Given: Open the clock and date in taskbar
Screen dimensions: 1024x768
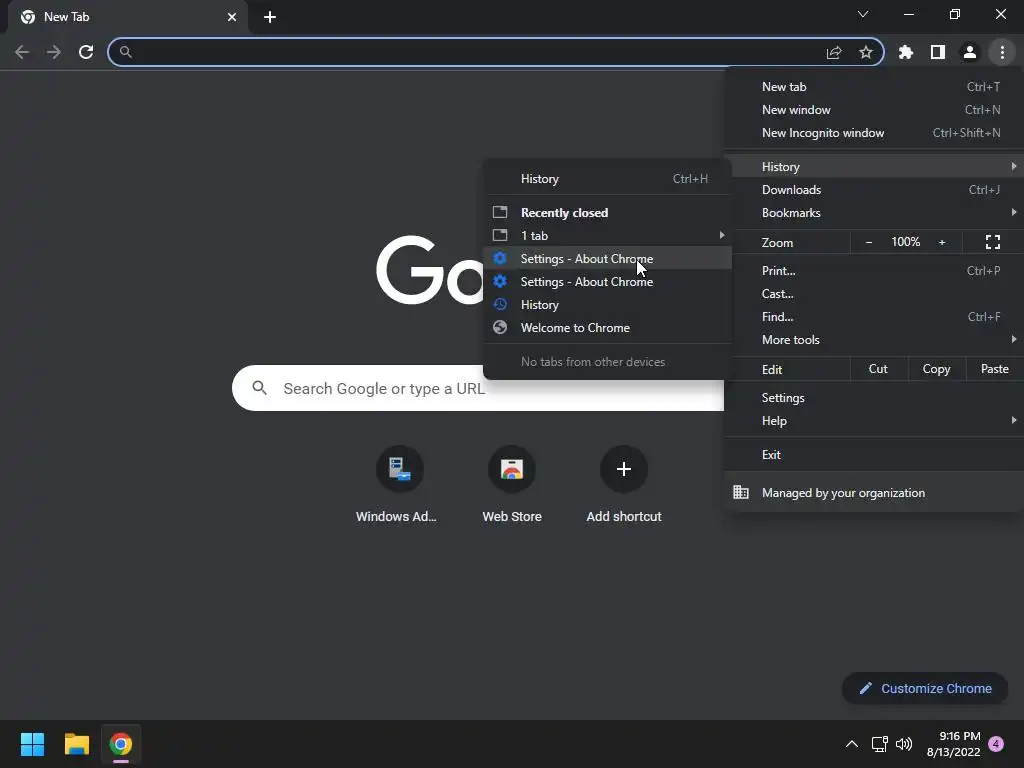Looking at the screenshot, I should (953, 744).
